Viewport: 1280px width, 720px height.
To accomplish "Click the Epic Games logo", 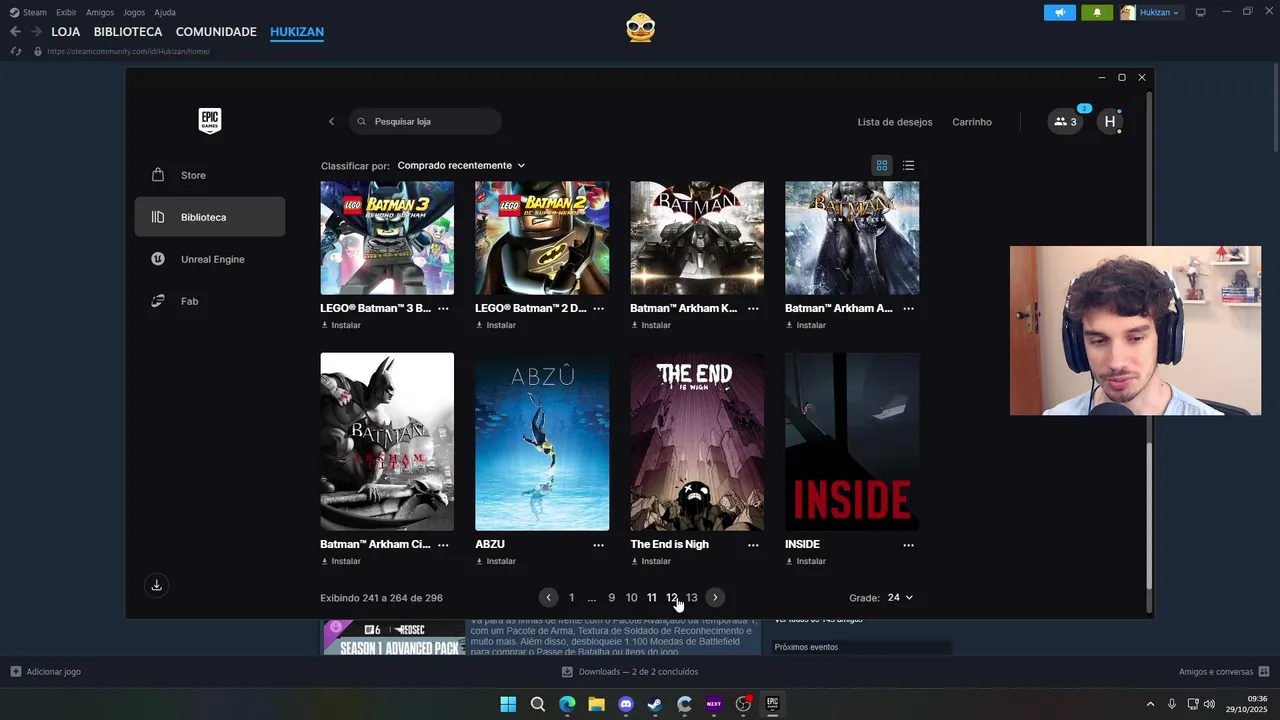I will pos(209,121).
